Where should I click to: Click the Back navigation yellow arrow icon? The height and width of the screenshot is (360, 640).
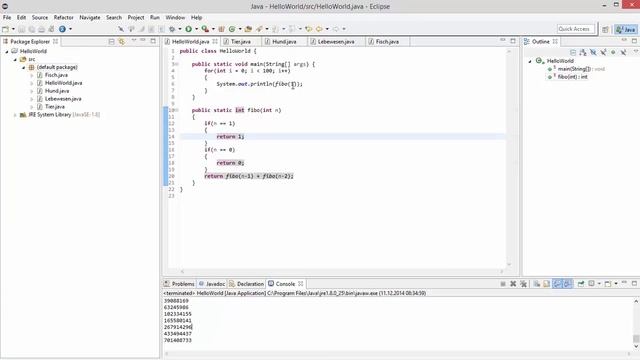(319, 29)
